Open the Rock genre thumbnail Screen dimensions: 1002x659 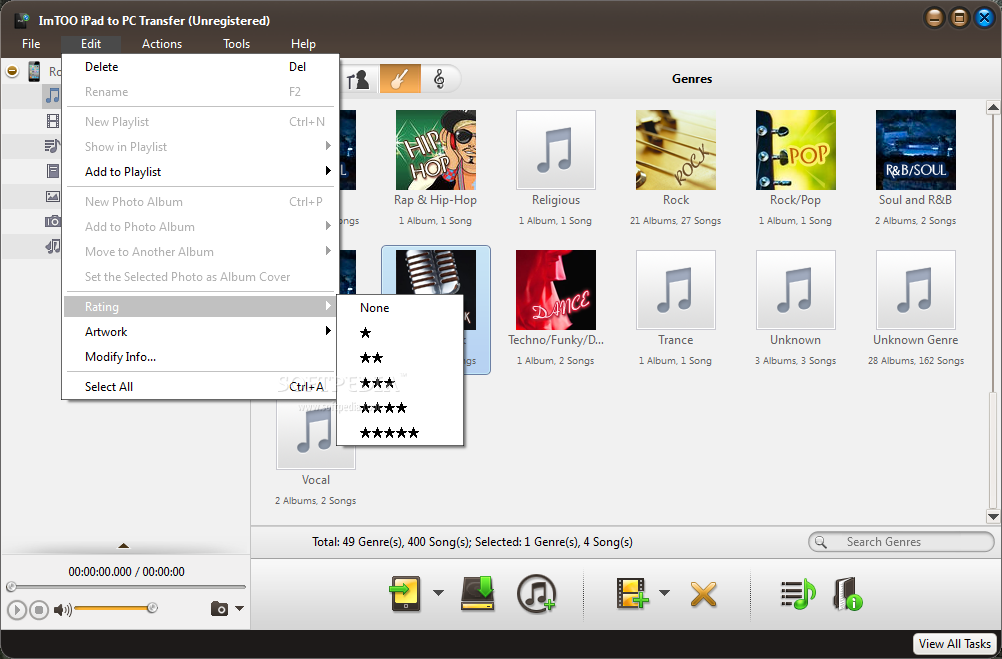[675, 150]
